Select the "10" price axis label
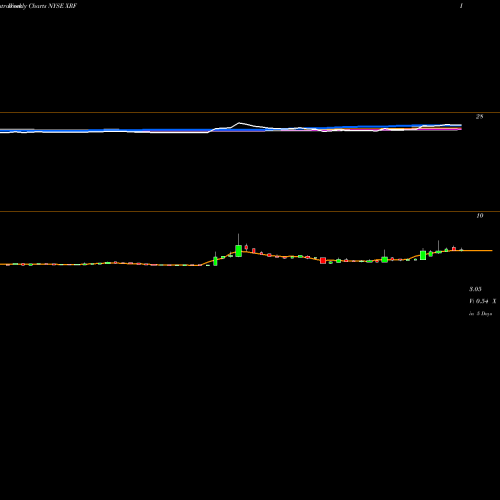500x500 pixels. (x=479, y=216)
